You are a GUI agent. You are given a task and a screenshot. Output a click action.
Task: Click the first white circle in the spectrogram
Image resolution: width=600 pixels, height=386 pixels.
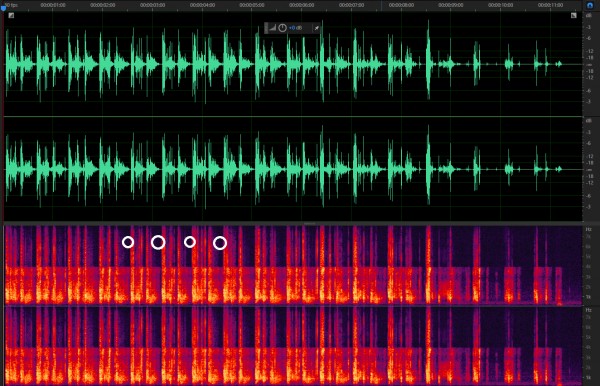(x=128, y=242)
